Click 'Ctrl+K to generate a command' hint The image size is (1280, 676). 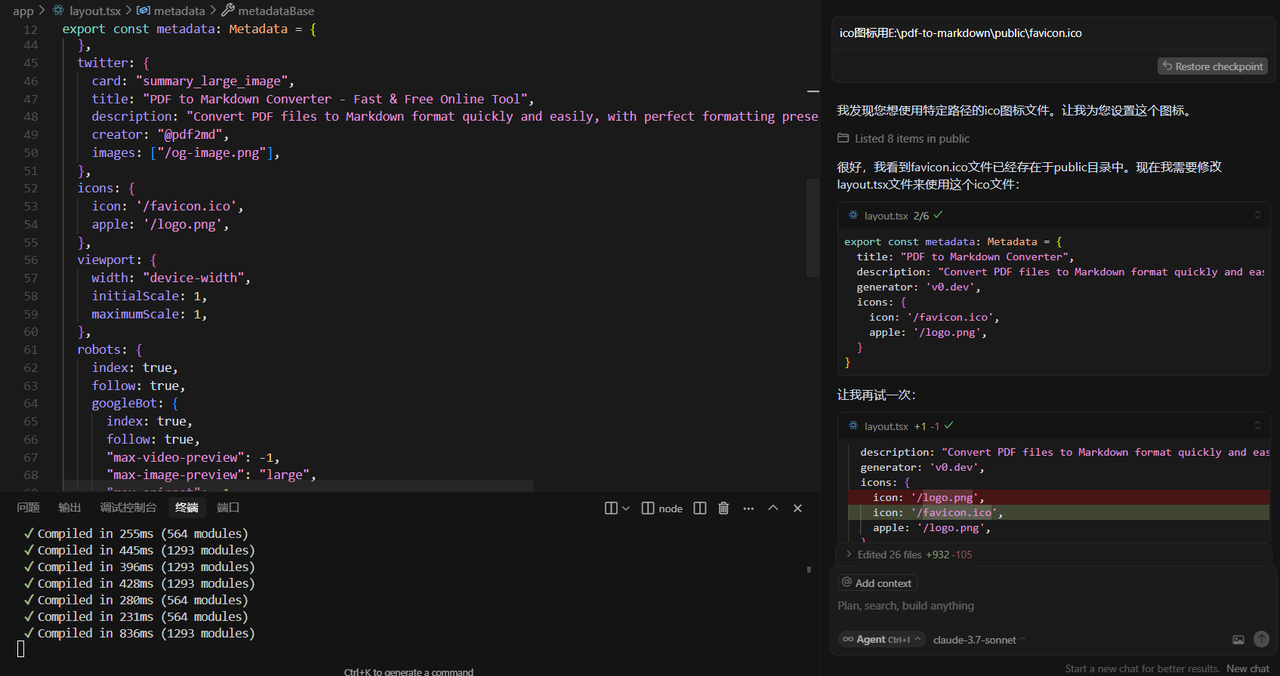409,671
